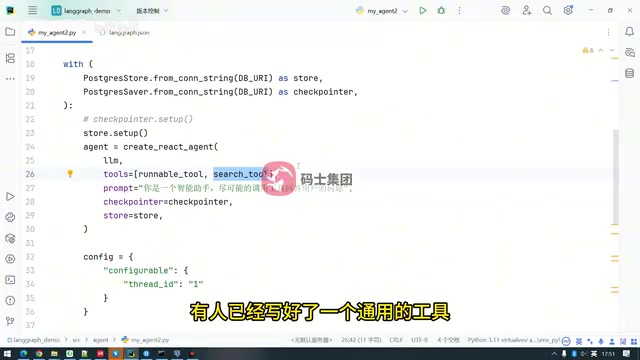Select src in the breadcrumb path
The height and width of the screenshot is (360, 640).
tap(76, 340)
